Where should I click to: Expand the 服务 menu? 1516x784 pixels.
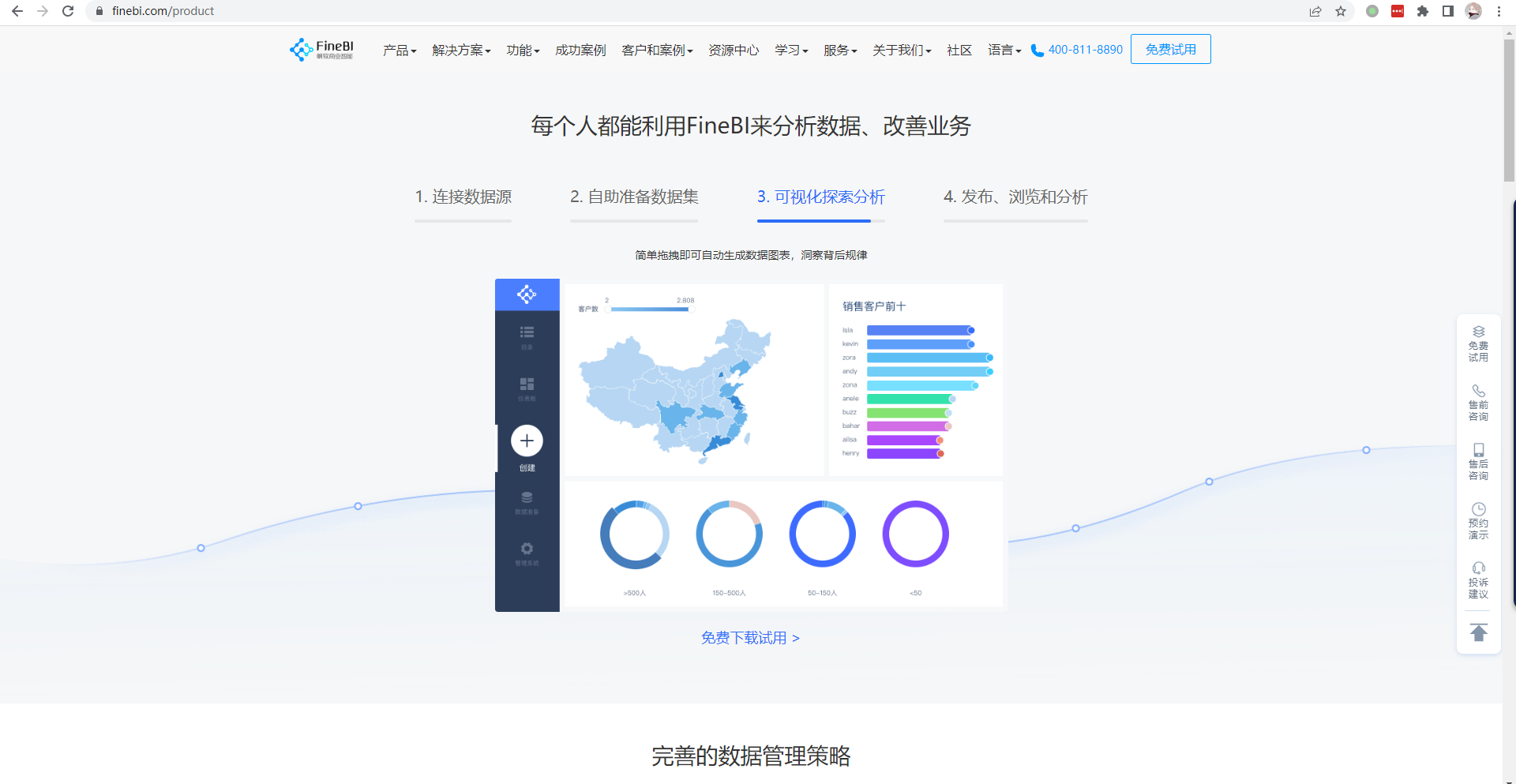pos(840,50)
